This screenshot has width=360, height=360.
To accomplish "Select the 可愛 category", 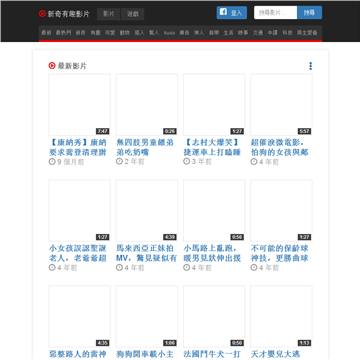I will pos(110,33).
